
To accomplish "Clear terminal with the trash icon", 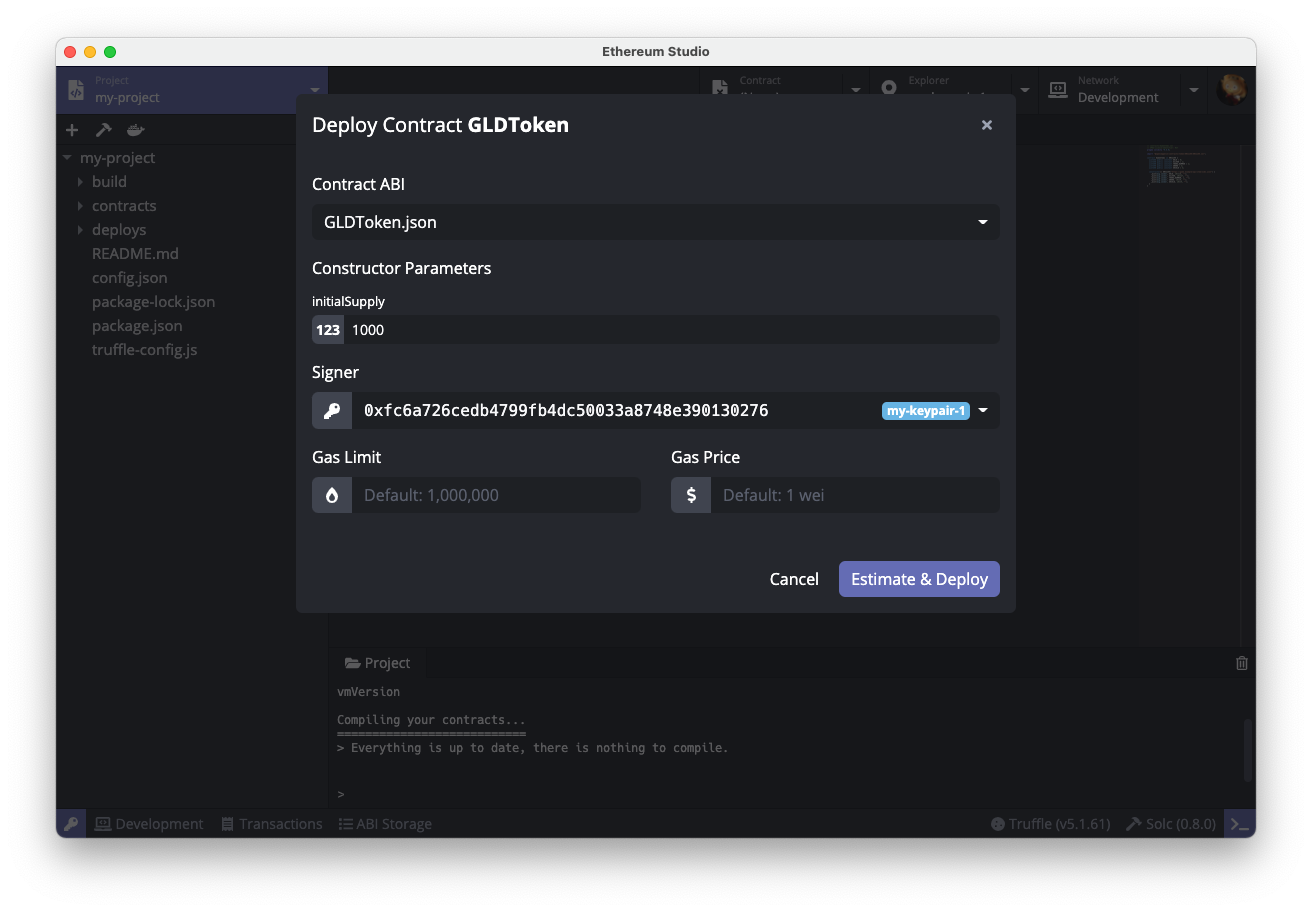I will (1242, 663).
